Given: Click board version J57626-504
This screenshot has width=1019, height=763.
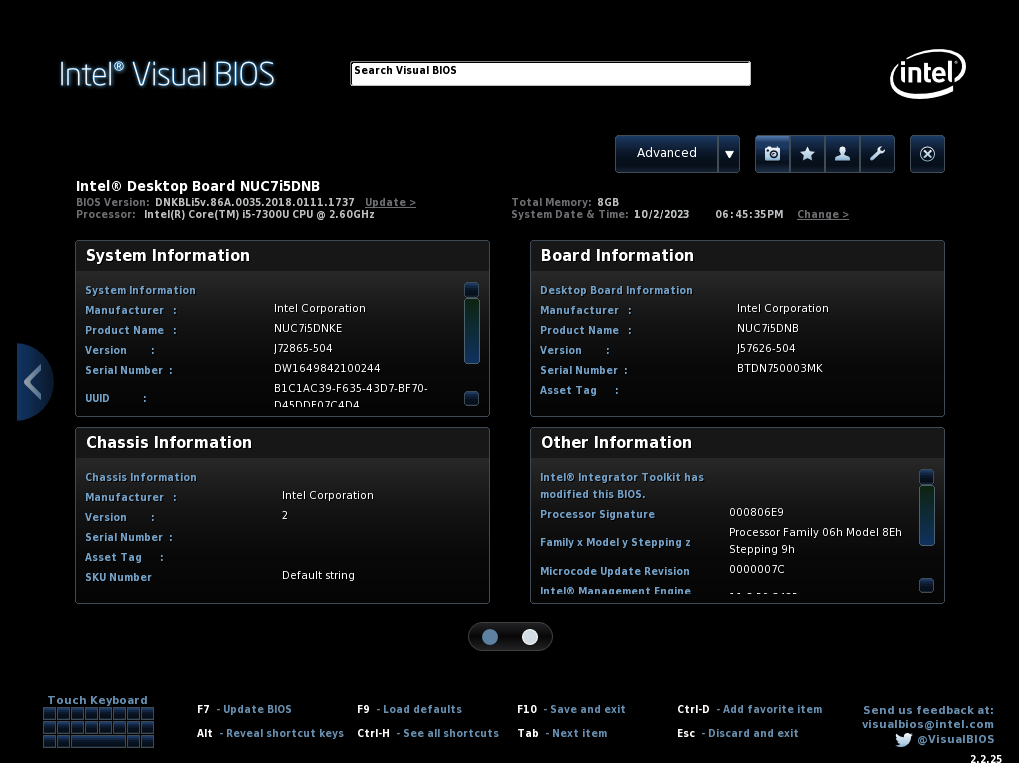Looking at the screenshot, I should pos(766,348).
